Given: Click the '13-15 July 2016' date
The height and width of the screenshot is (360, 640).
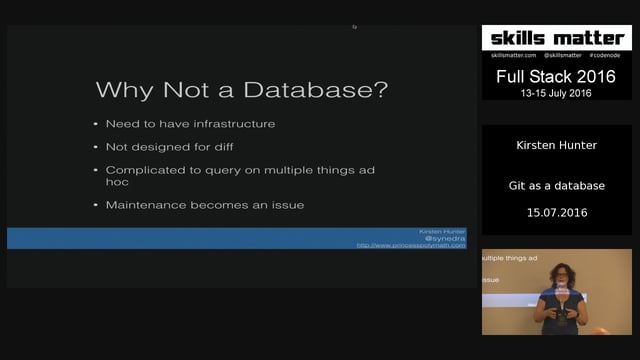Looking at the screenshot, I should pyautogui.click(x=556, y=93).
